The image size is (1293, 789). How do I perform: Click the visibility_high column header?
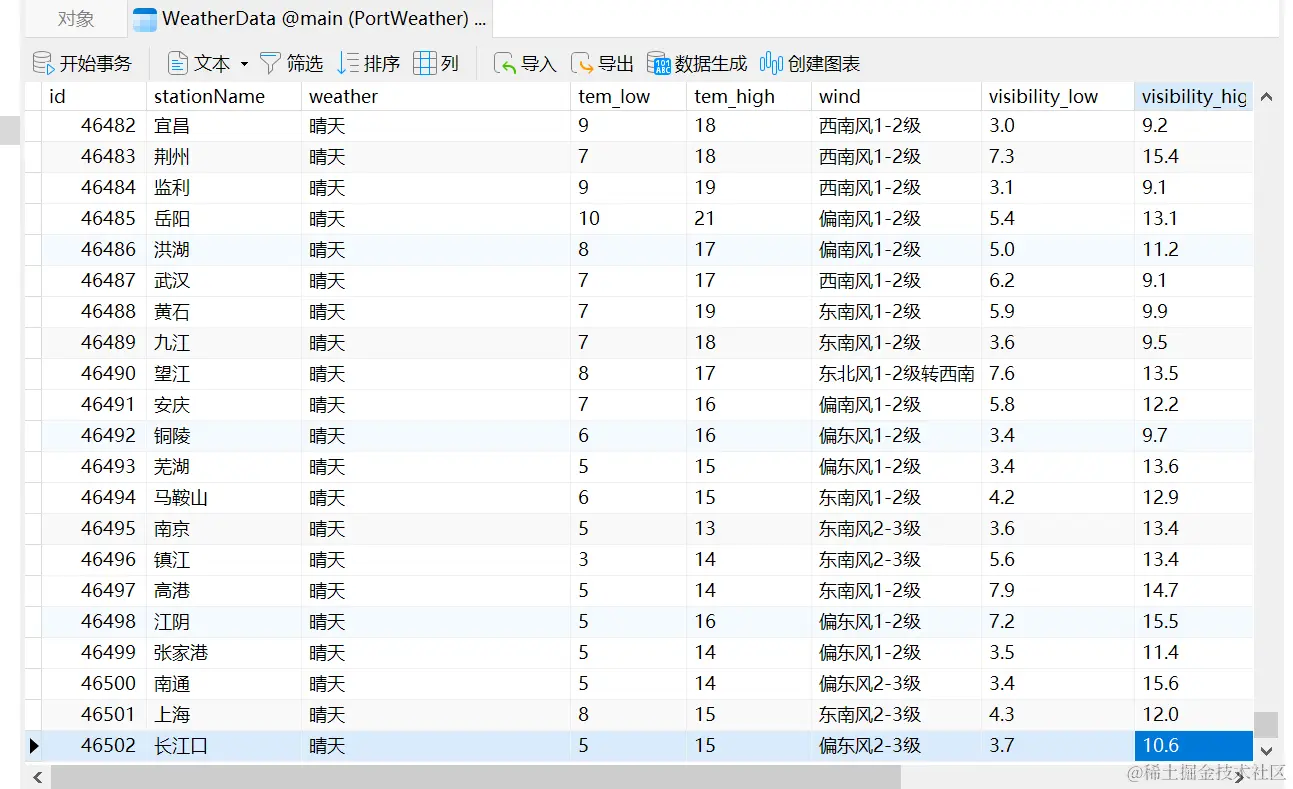point(1194,96)
